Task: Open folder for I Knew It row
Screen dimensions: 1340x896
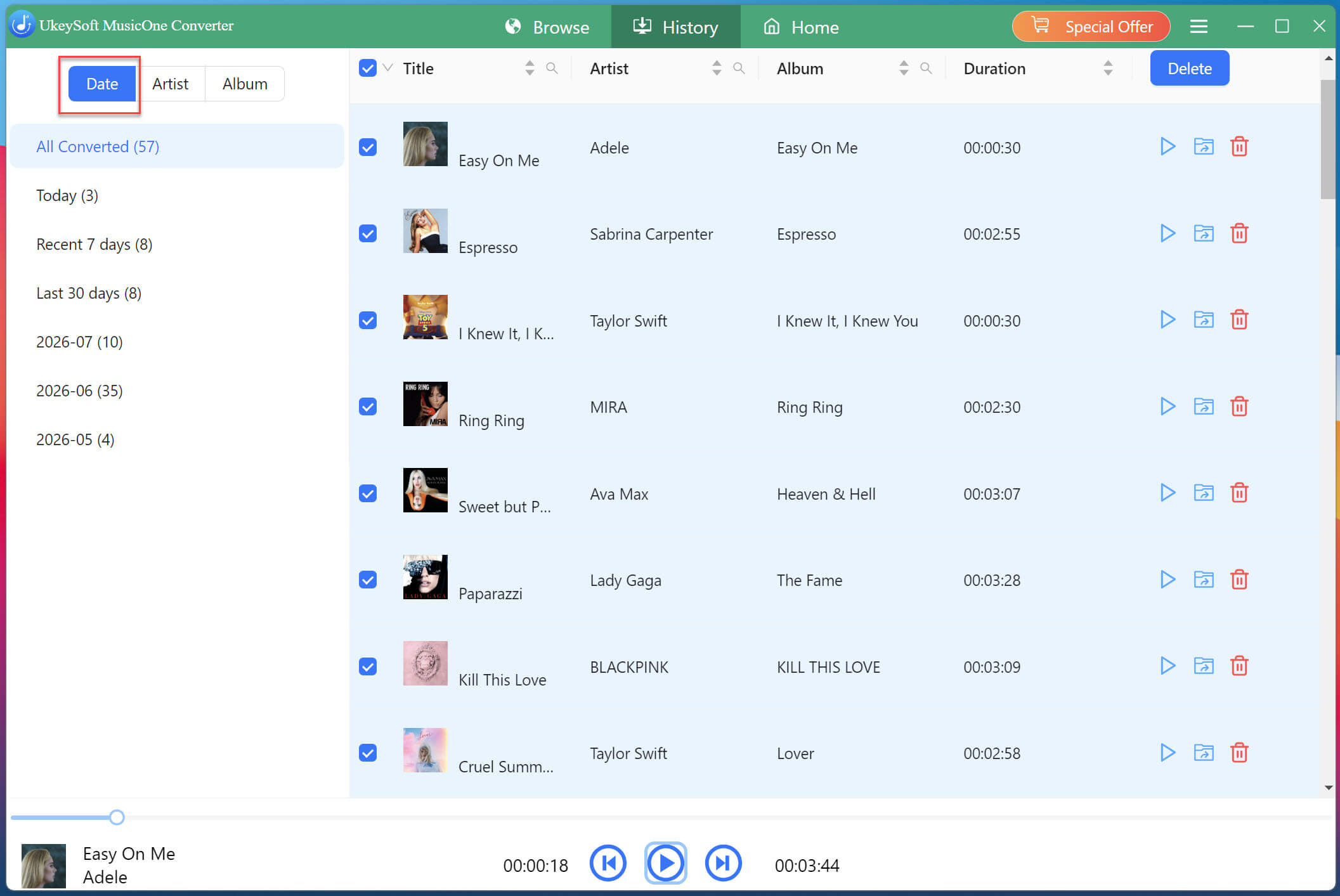Action: pos(1204,320)
